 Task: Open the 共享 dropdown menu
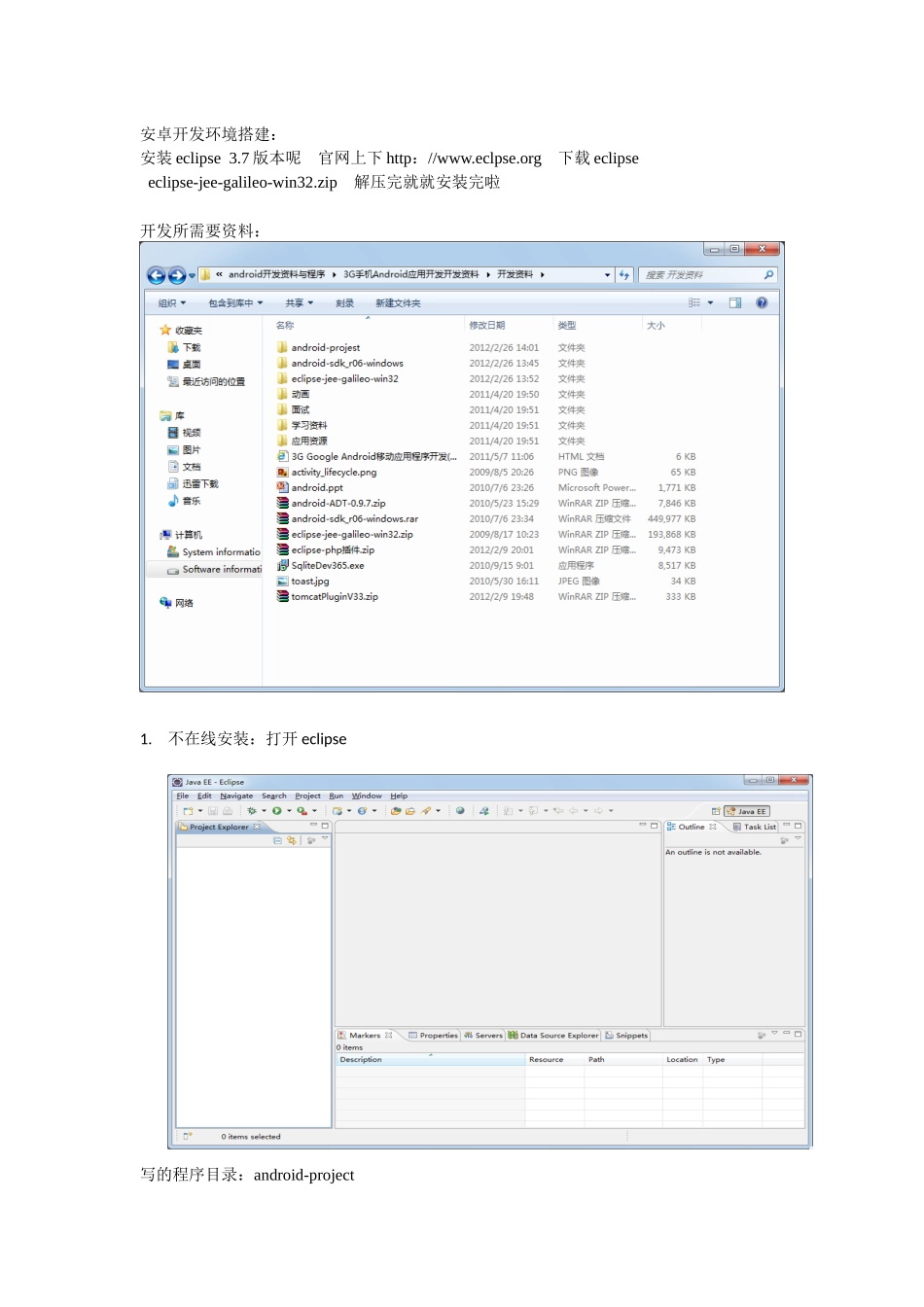[x=300, y=303]
